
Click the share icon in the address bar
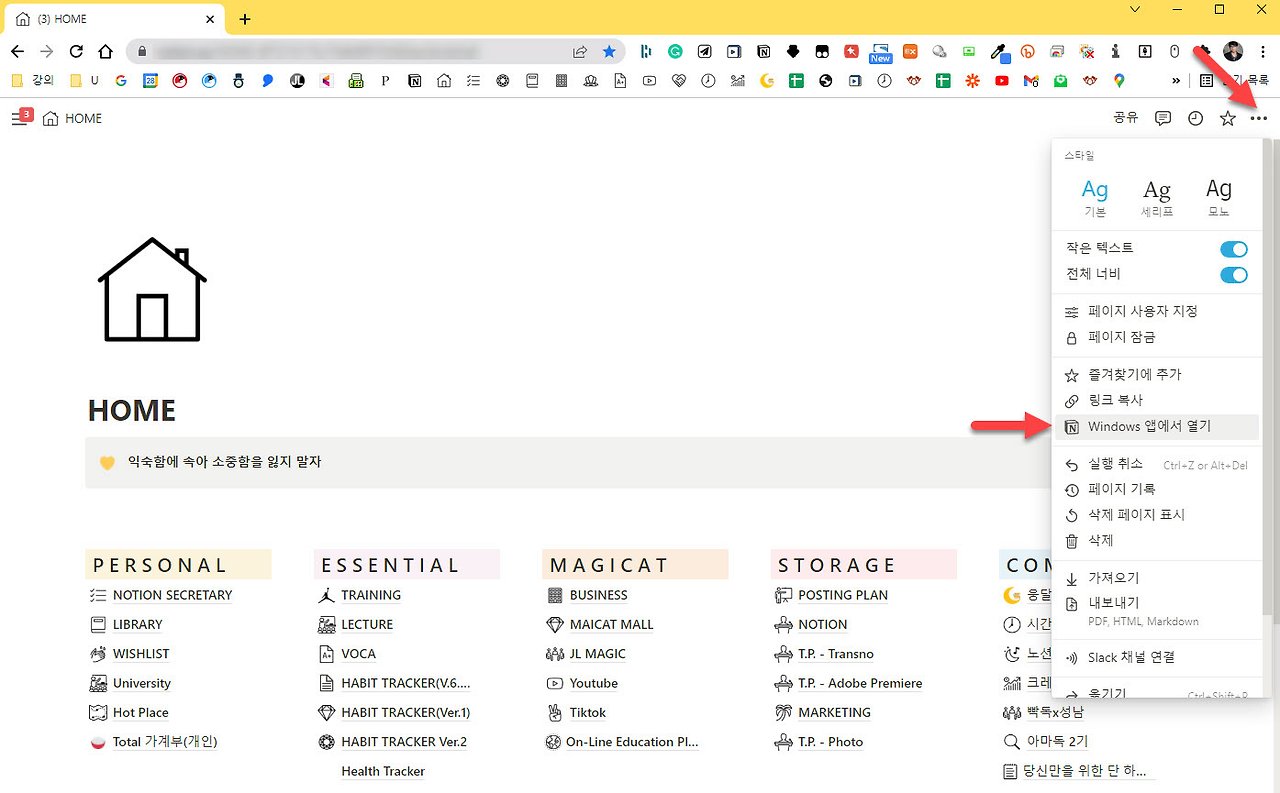point(580,51)
